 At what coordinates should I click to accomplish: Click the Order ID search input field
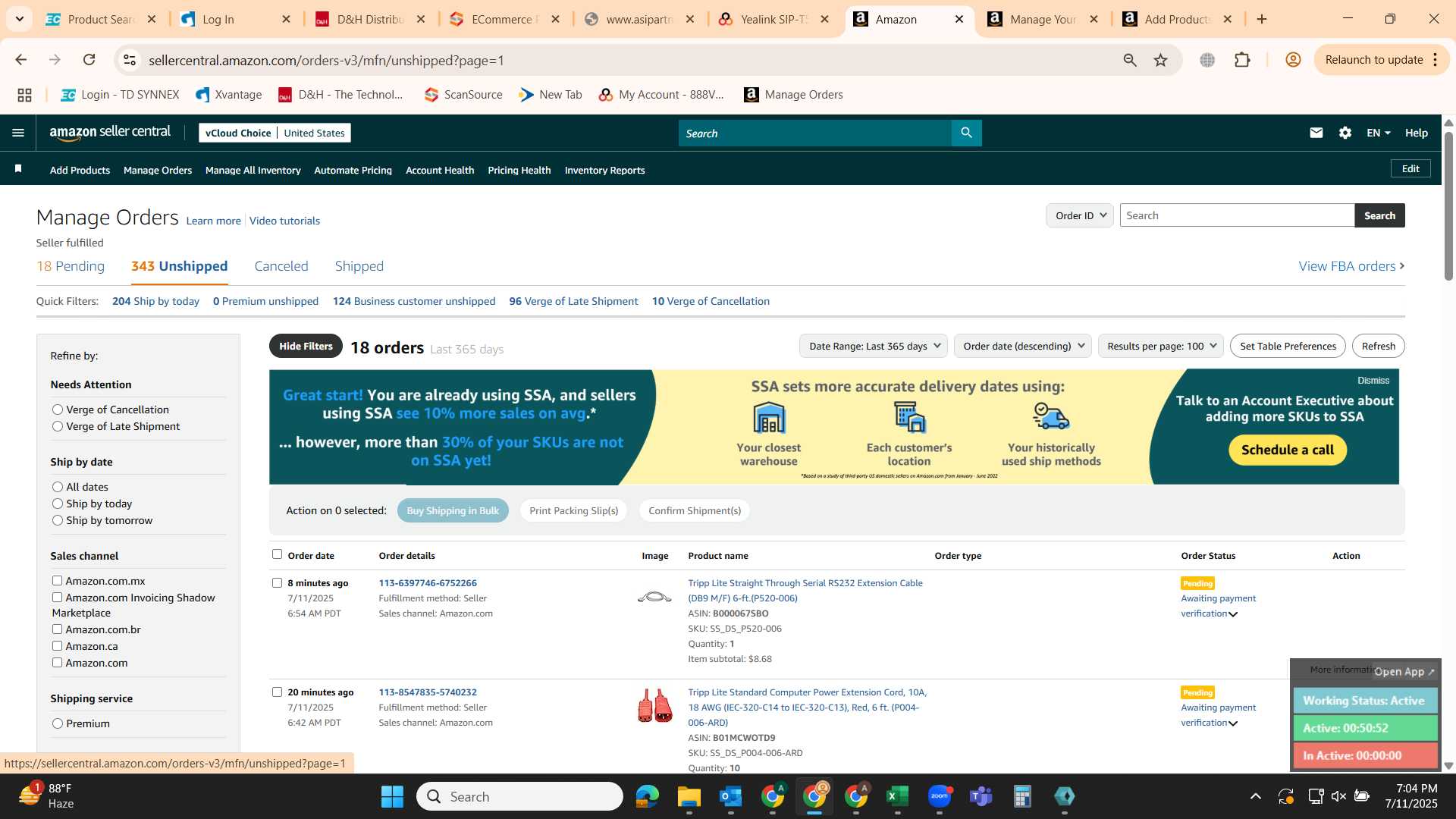pyautogui.click(x=1237, y=215)
